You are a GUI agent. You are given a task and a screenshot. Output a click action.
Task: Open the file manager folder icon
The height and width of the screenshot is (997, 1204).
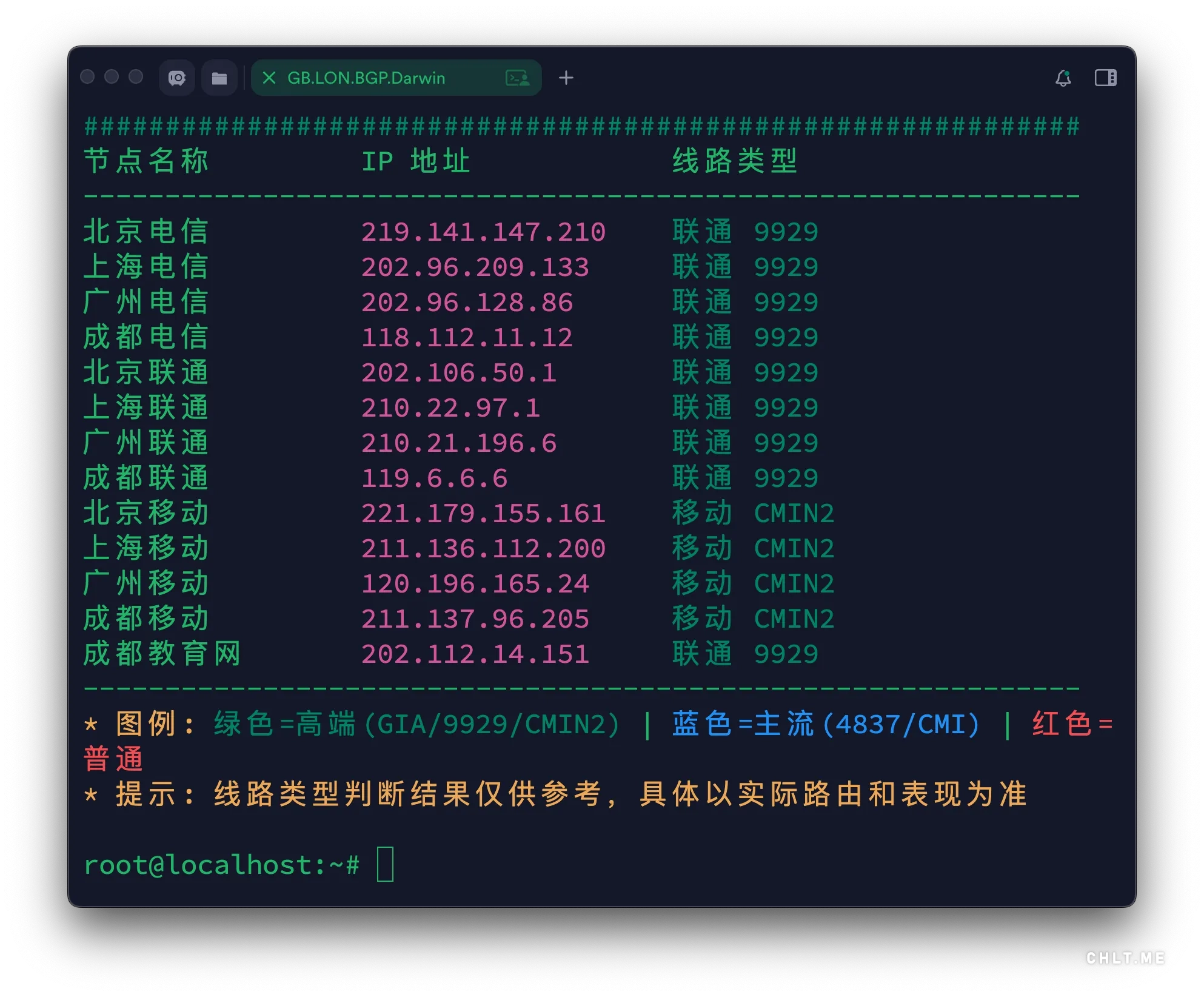point(219,78)
